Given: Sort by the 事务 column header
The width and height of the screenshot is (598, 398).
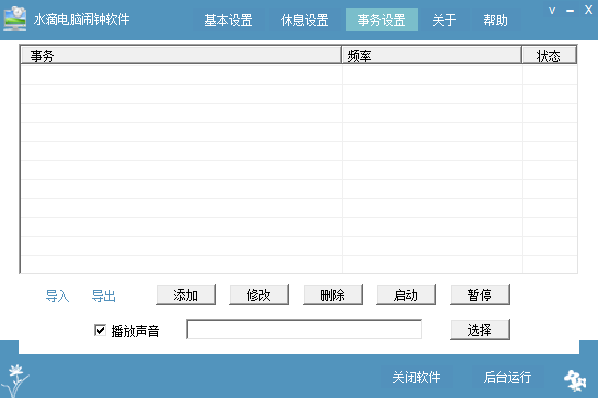Looking at the screenshot, I should (x=181, y=56).
